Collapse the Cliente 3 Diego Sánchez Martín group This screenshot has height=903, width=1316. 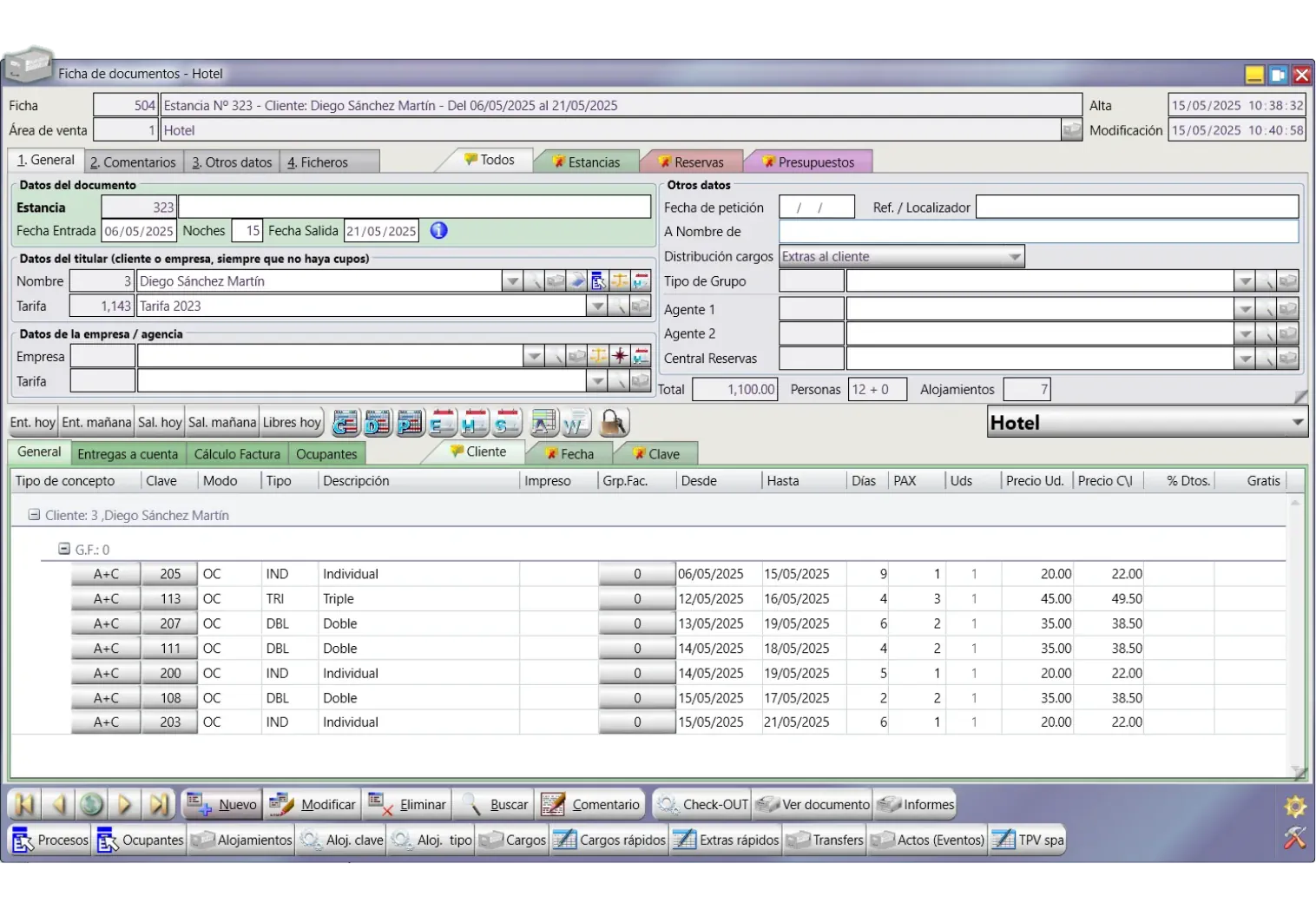click(x=34, y=515)
